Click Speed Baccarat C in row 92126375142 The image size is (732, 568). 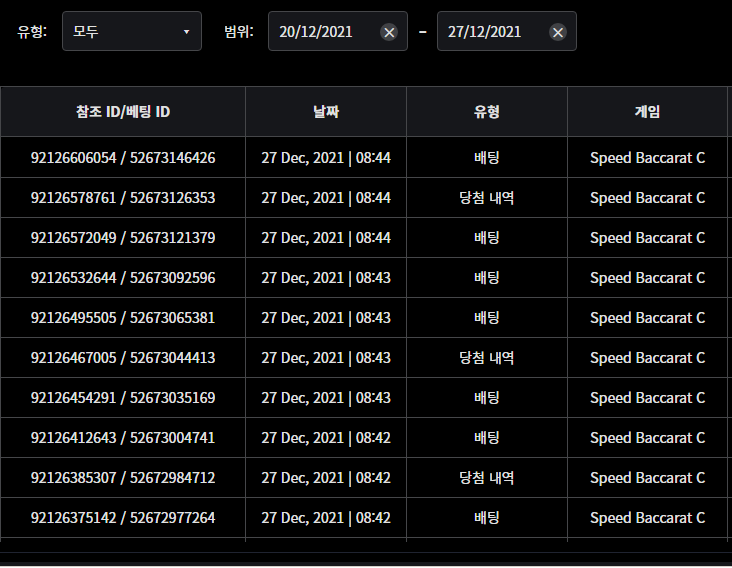(x=648, y=518)
